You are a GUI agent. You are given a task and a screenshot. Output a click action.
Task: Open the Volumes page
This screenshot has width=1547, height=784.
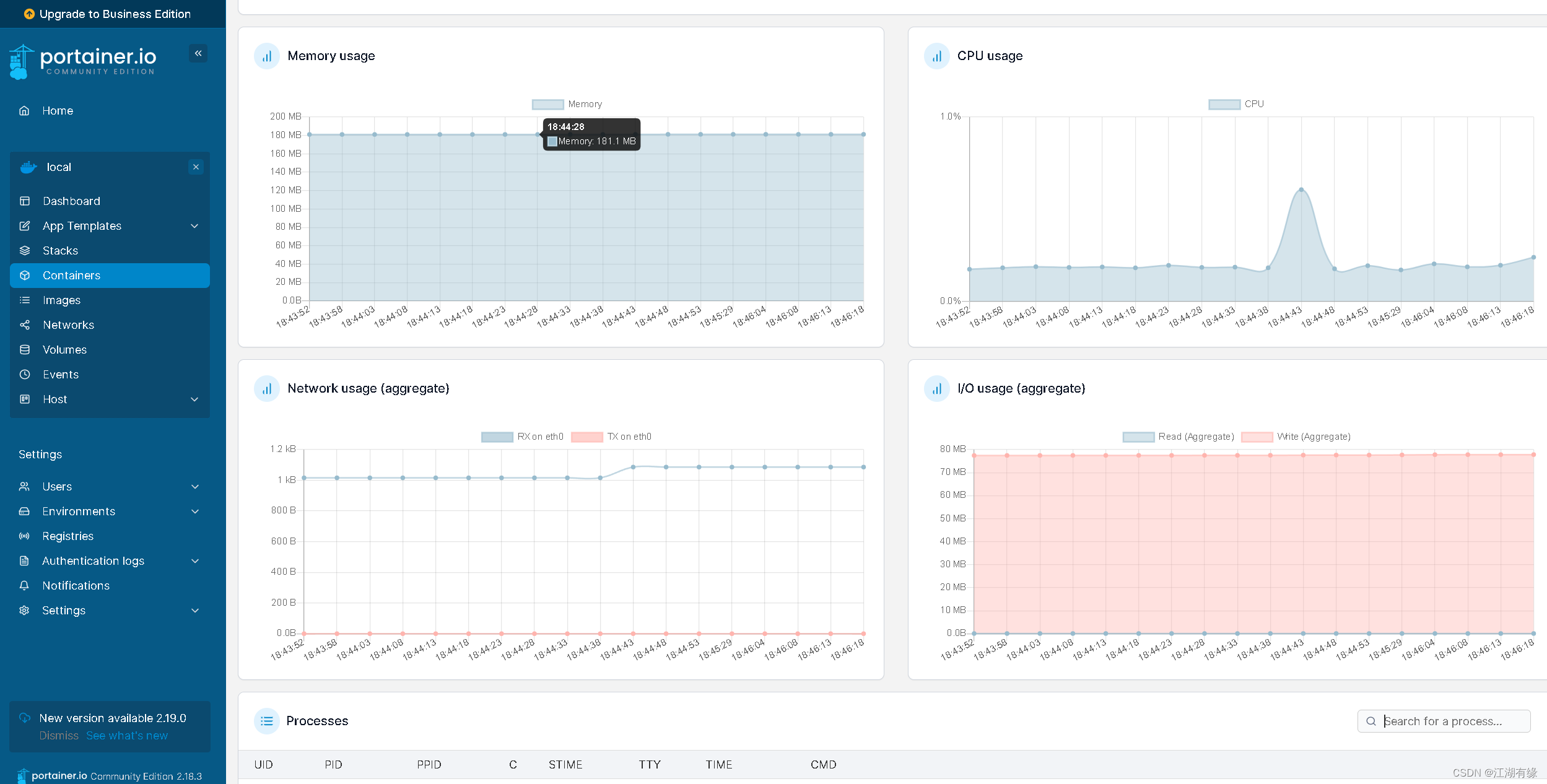point(64,350)
